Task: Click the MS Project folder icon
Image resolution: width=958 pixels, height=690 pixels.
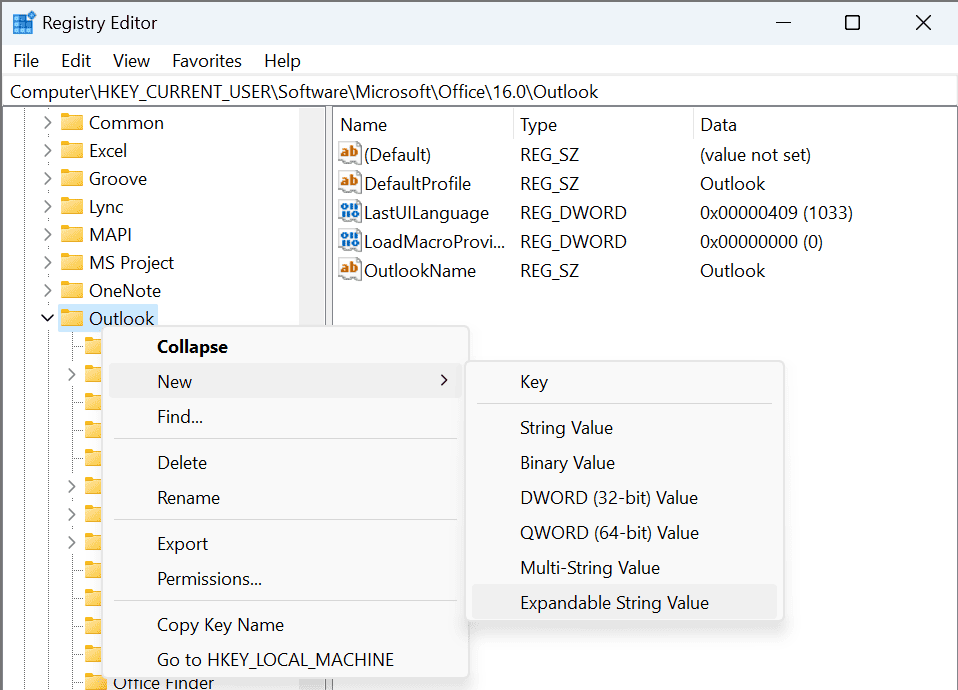Action: (72, 262)
